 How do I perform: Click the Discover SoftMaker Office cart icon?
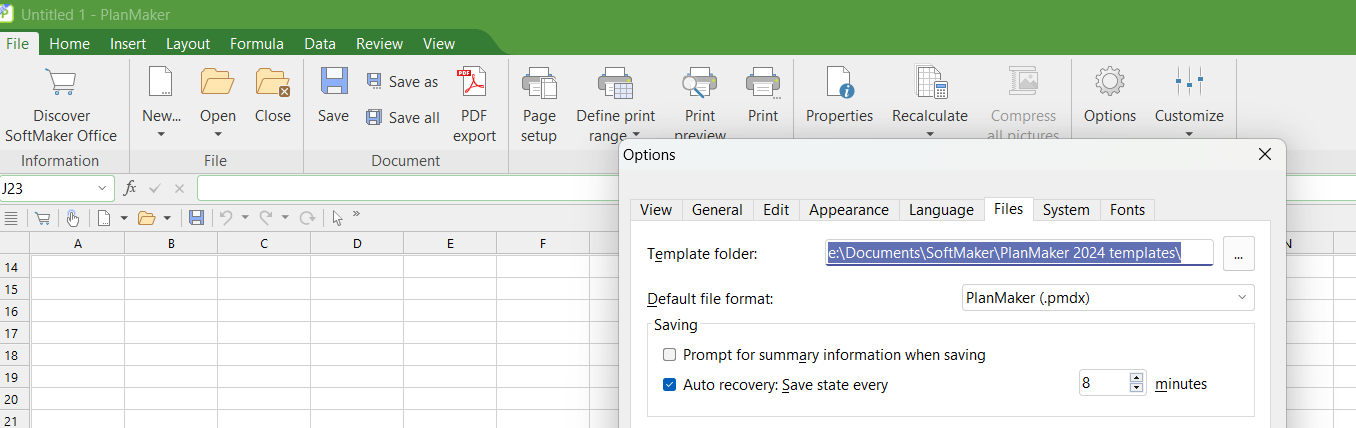coord(61,82)
